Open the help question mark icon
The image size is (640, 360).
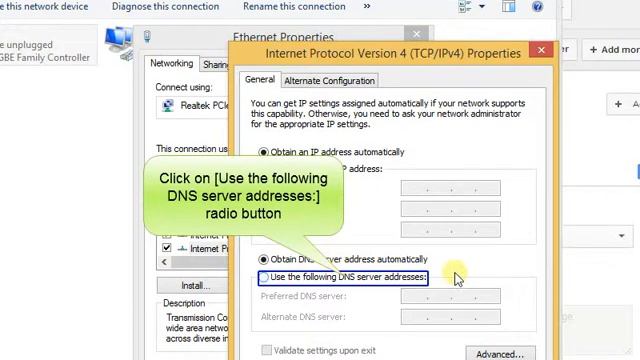tap(538, 7)
